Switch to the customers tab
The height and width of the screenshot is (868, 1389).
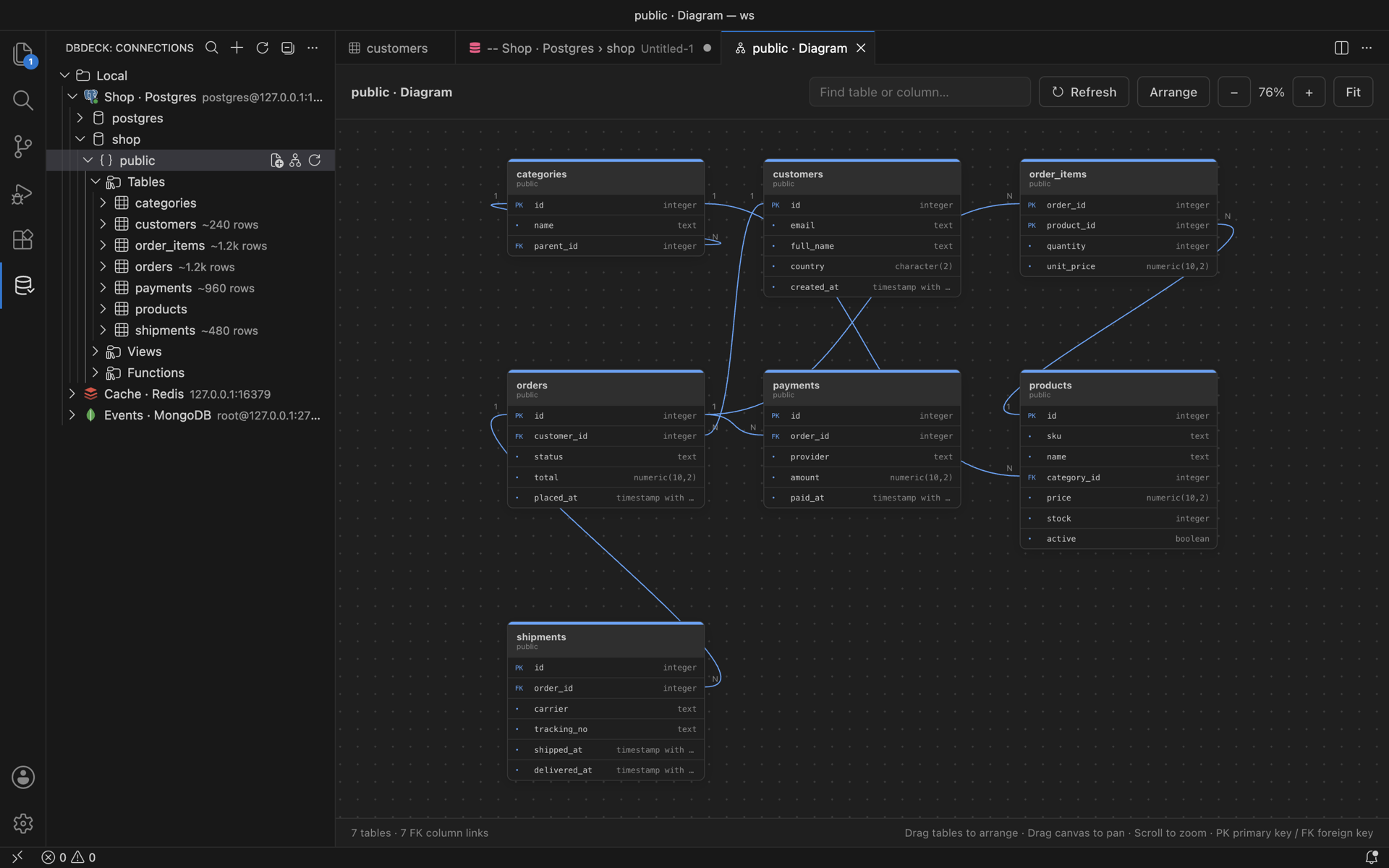pyautogui.click(x=395, y=48)
